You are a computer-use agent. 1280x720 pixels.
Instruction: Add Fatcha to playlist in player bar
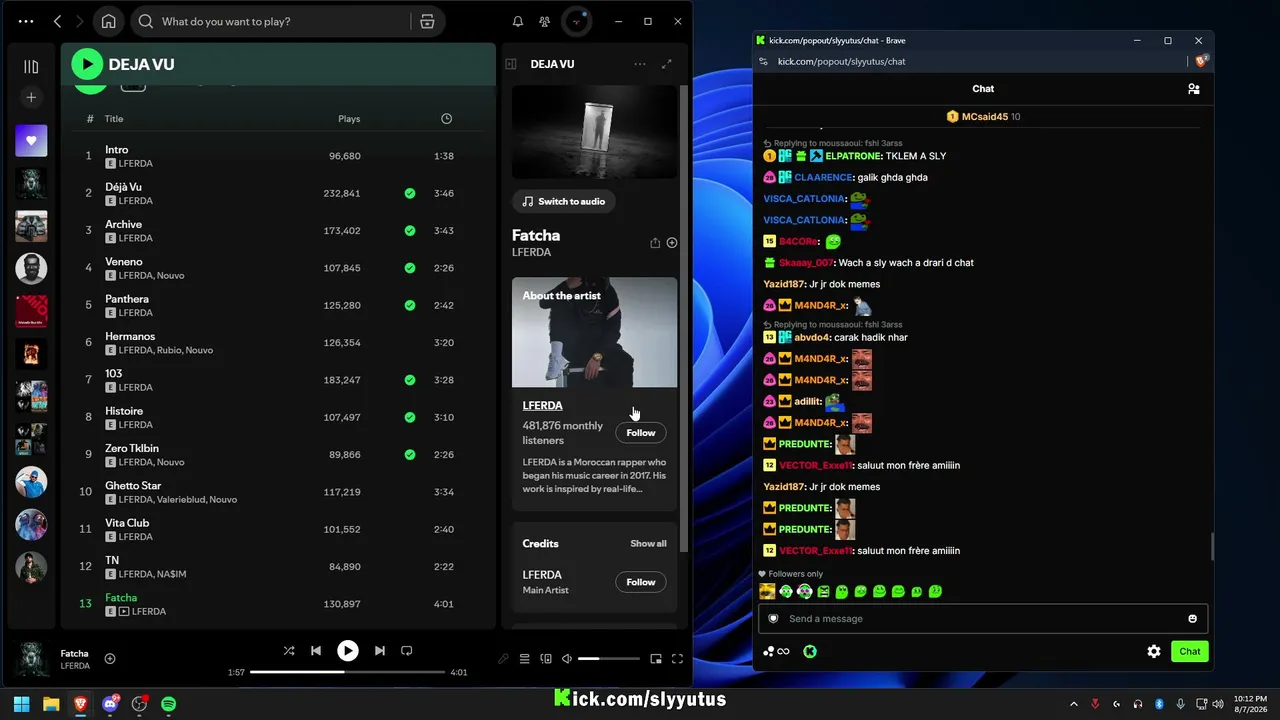(110, 659)
